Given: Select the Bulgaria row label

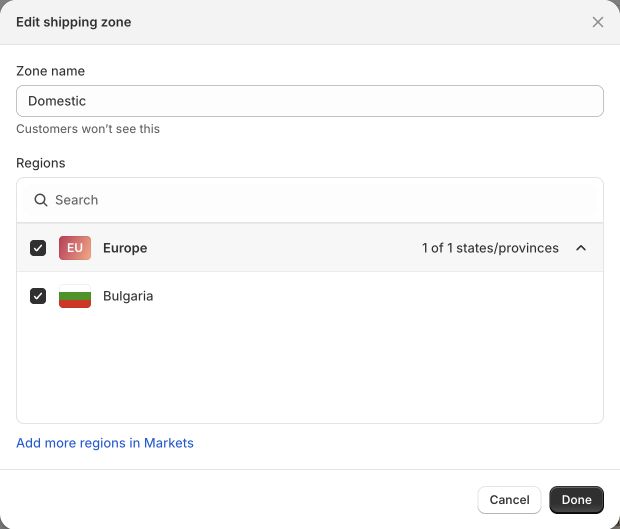Looking at the screenshot, I should pyautogui.click(x=128, y=296).
